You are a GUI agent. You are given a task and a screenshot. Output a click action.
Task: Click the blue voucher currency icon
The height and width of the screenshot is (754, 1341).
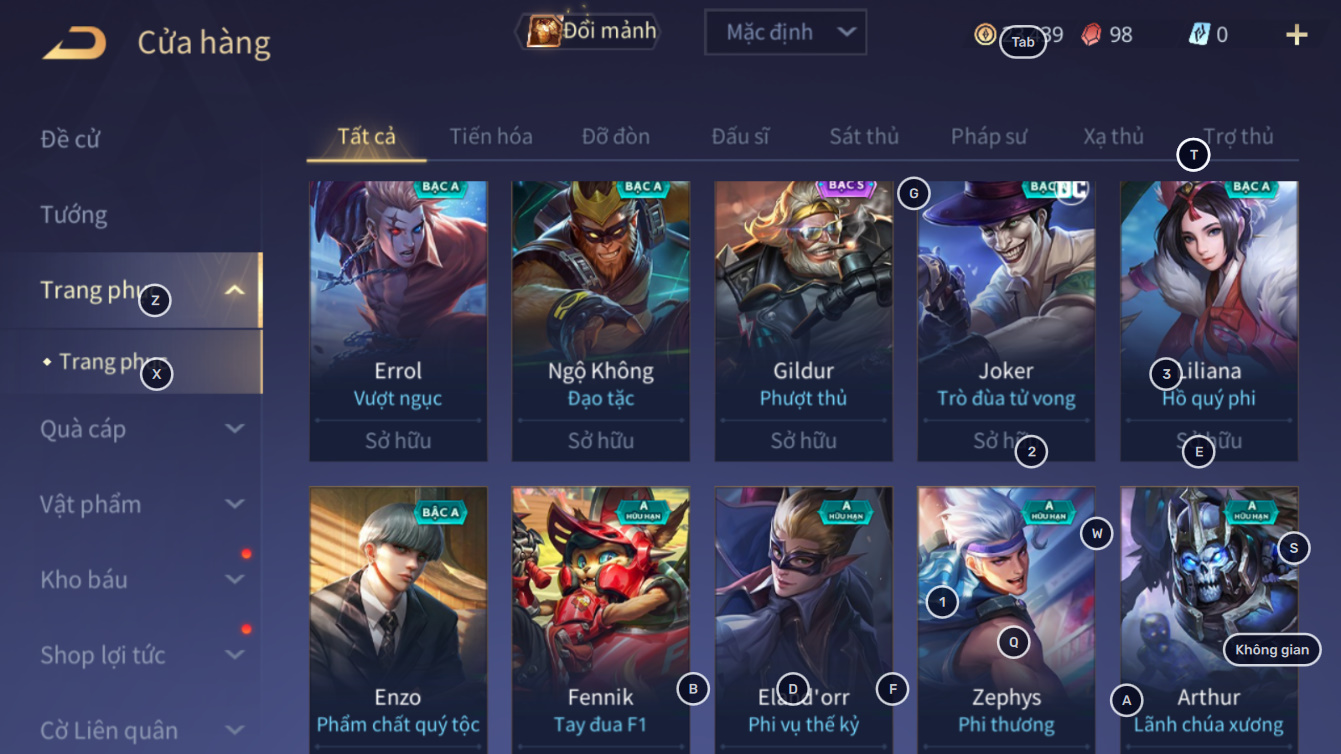[1199, 34]
